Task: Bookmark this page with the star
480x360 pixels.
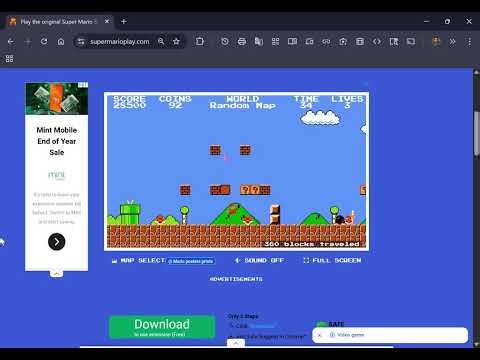Action: coord(176,41)
